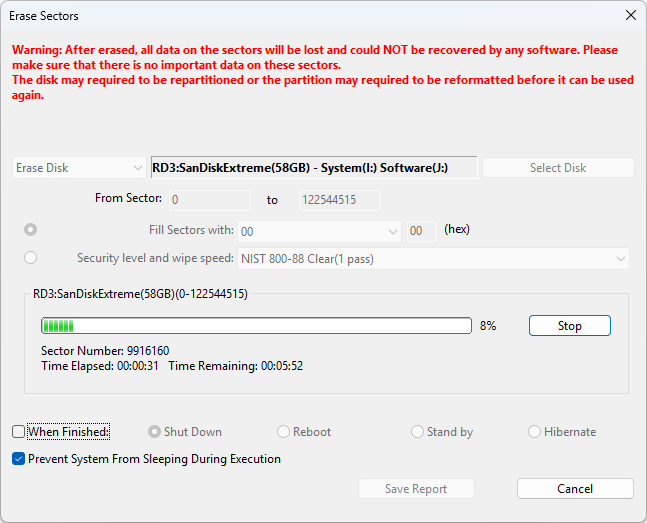Choose the Stand by radio option
This screenshot has height=523, width=647.
tap(418, 432)
